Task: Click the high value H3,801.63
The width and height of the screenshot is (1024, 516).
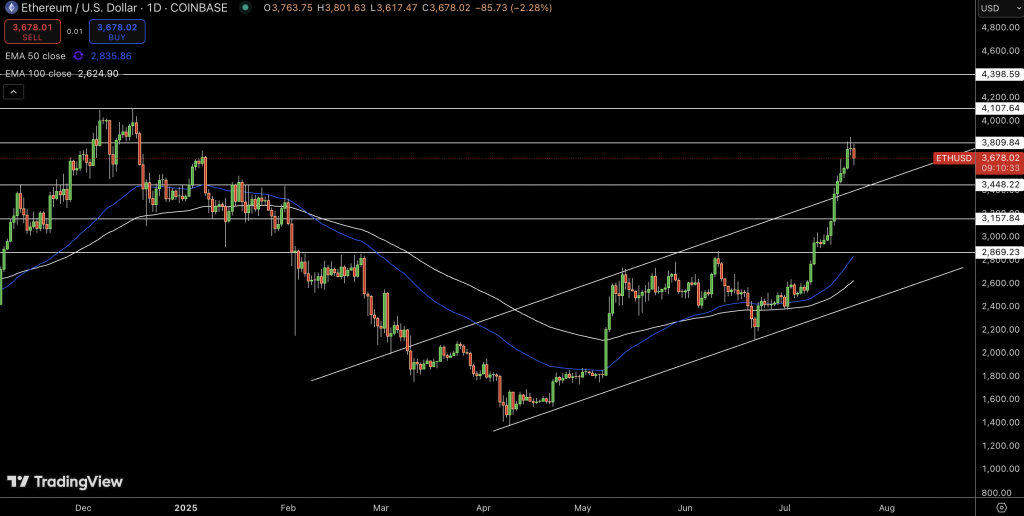Action: (344, 8)
